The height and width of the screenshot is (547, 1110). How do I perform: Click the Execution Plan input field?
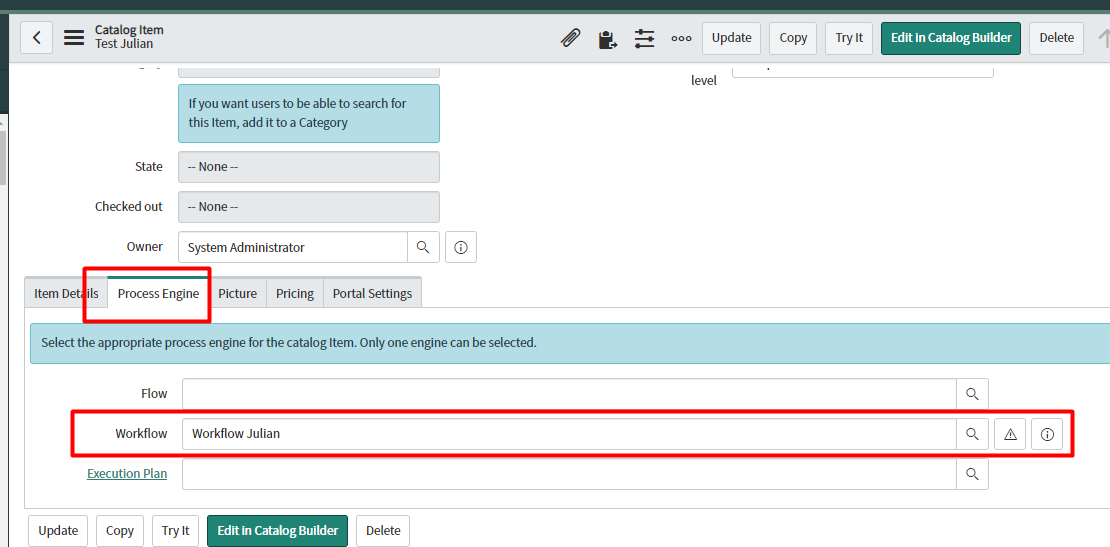[x=569, y=473]
